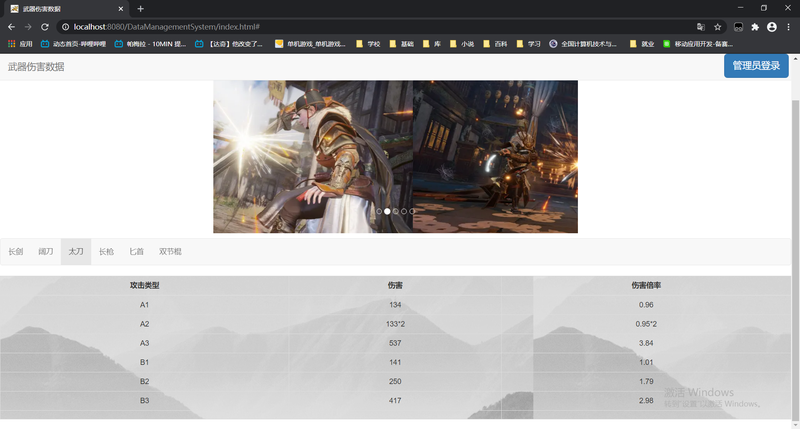The width and height of the screenshot is (800, 429).
Task: Click the fifth carousel indicator dot
Action: click(x=412, y=211)
